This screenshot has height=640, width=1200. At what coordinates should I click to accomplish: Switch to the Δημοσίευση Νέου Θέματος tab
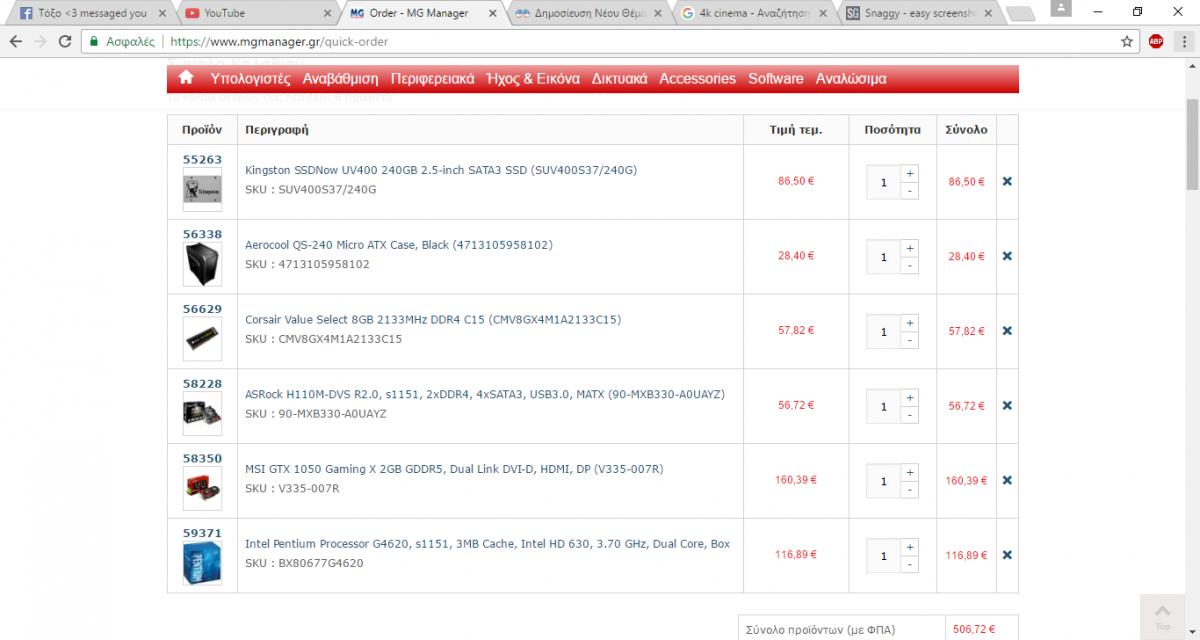[587, 13]
